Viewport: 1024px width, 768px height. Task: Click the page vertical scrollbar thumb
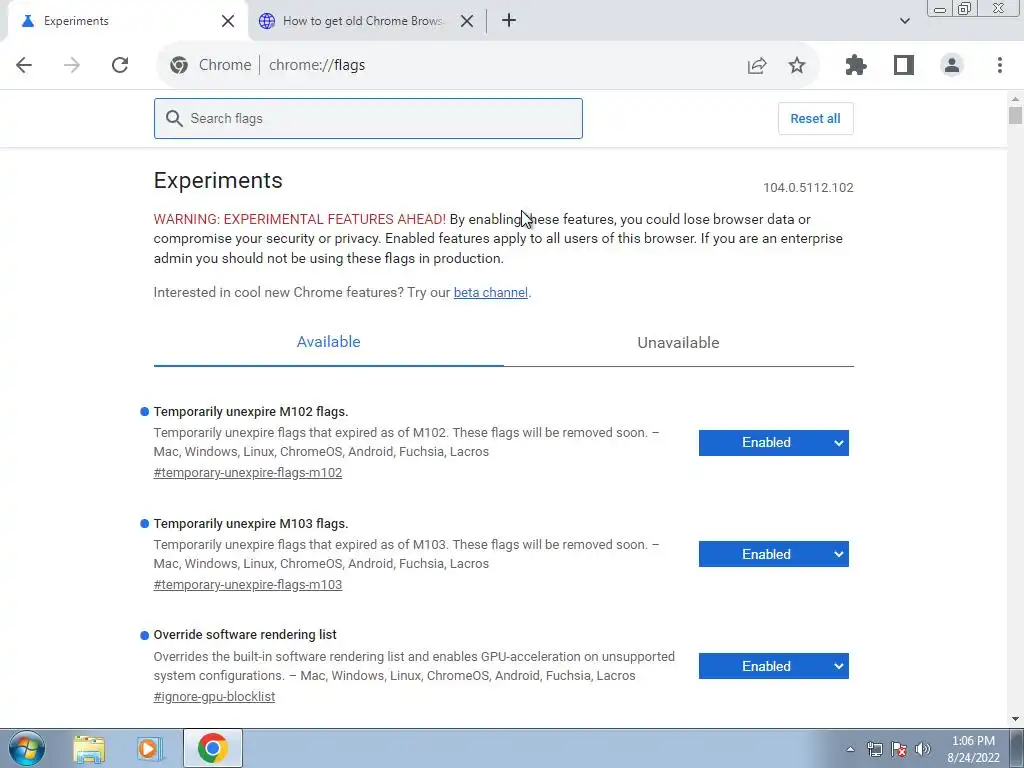1015,116
